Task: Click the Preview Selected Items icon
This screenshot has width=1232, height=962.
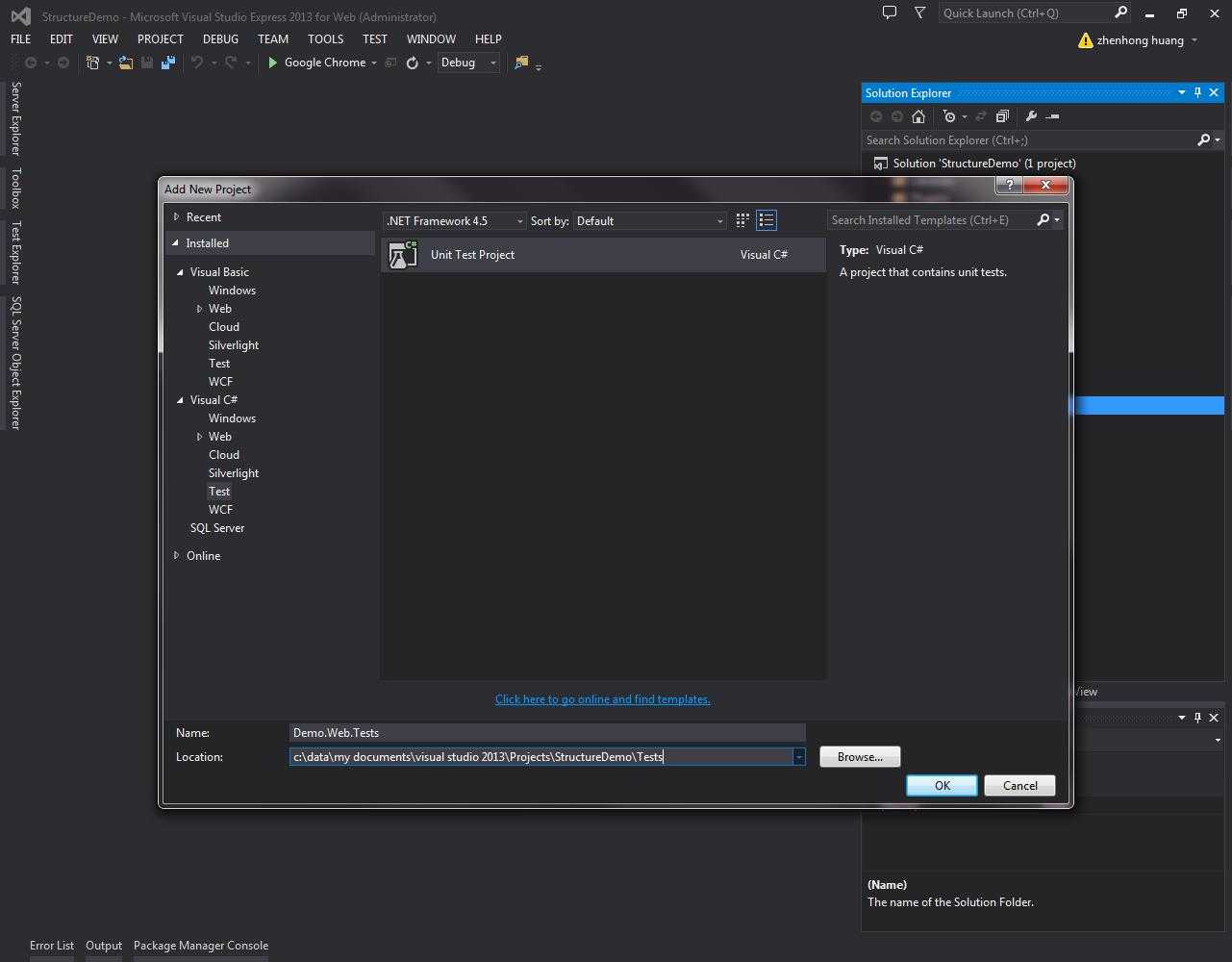Action: pos(1052,116)
